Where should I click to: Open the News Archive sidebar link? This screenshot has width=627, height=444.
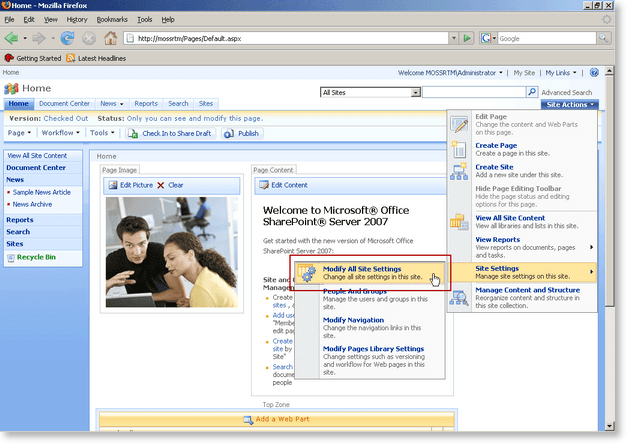click(x=32, y=204)
